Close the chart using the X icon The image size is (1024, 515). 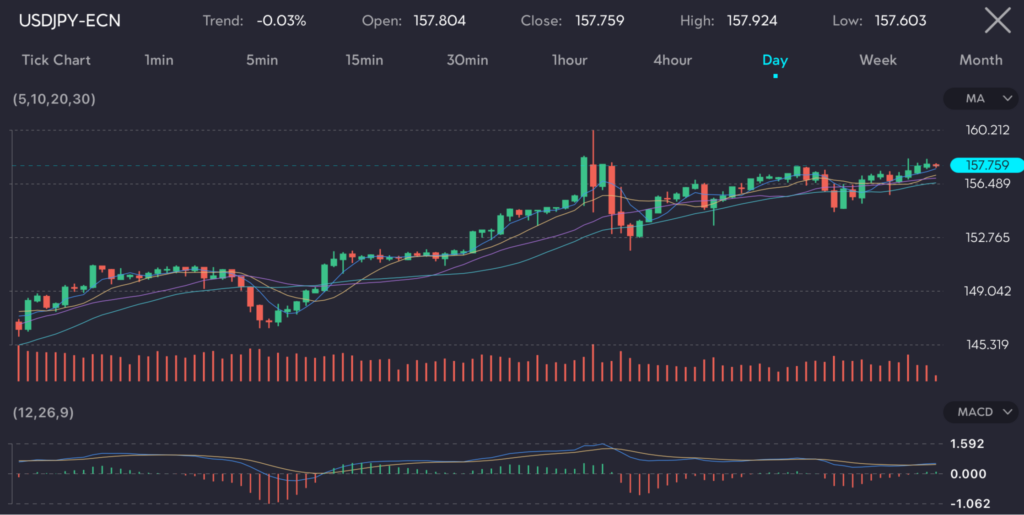coord(996,20)
